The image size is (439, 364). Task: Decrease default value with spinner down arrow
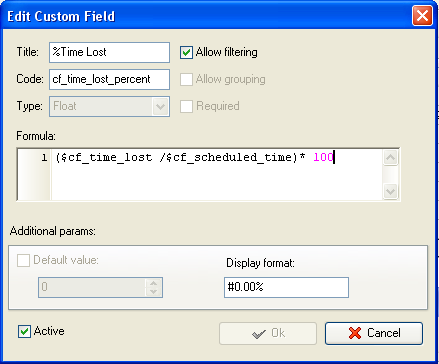(x=153, y=292)
